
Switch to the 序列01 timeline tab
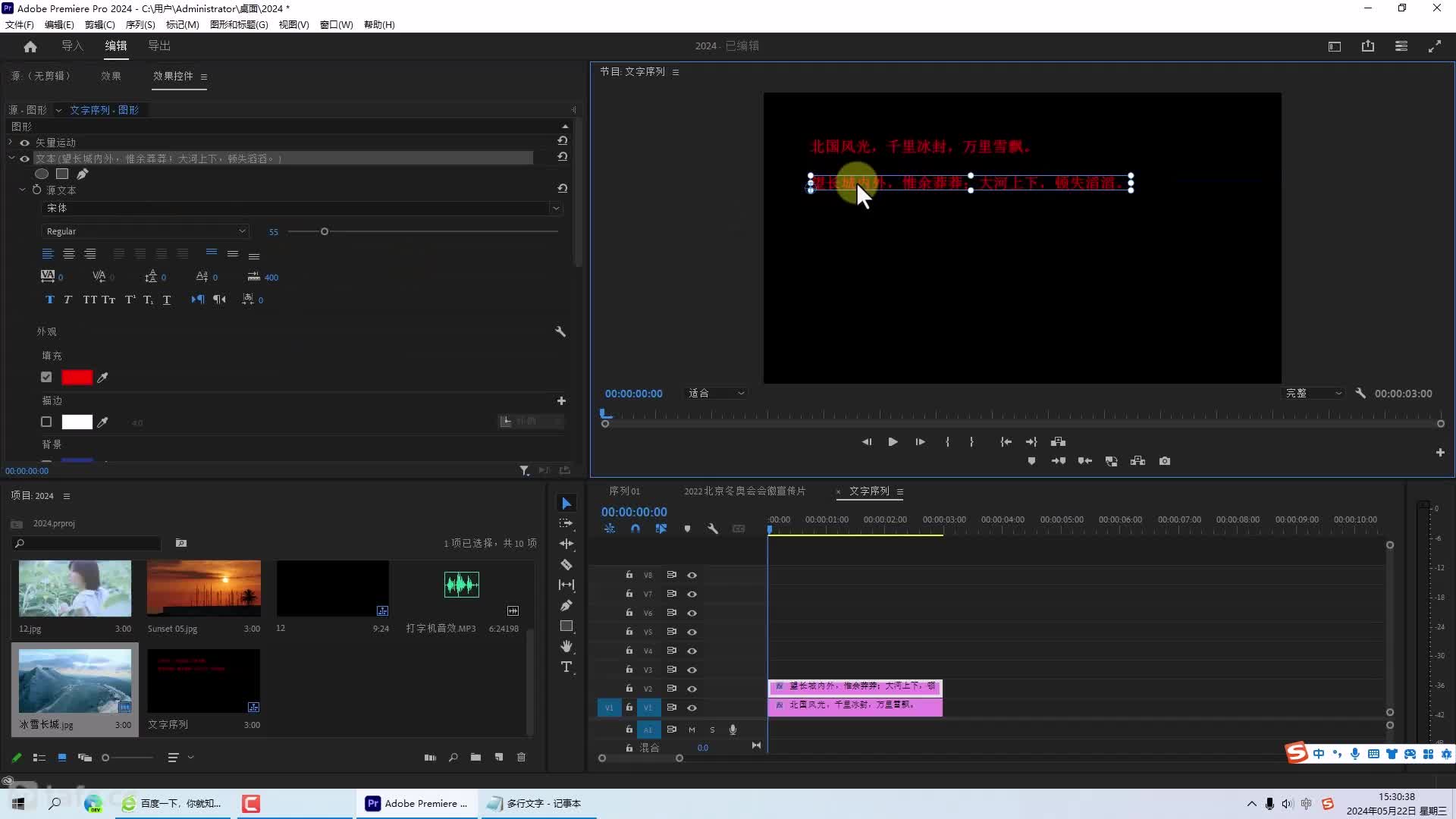[x=624, y=491]
